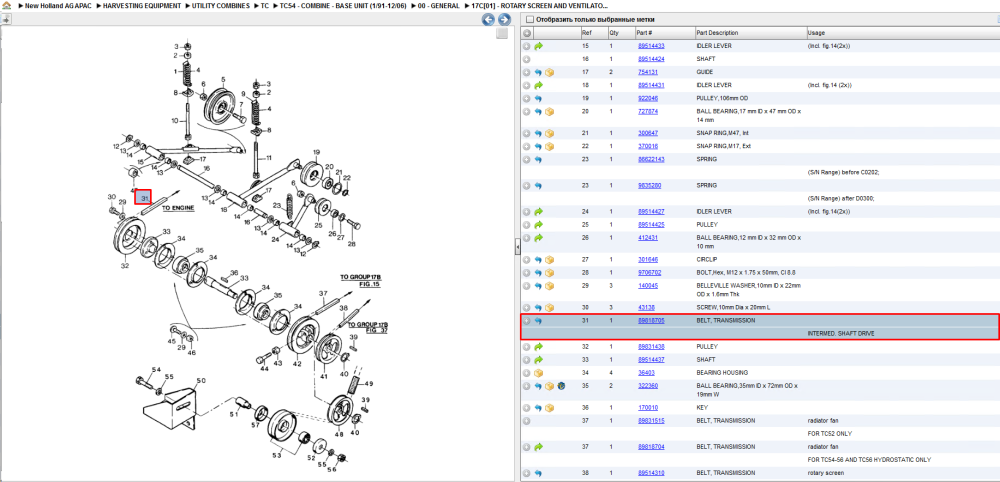Click the plus icon for SHAFT ref 16
The height and width of the screenshot is (482, 1000).
pyautogui.click(x=527, y=59)
